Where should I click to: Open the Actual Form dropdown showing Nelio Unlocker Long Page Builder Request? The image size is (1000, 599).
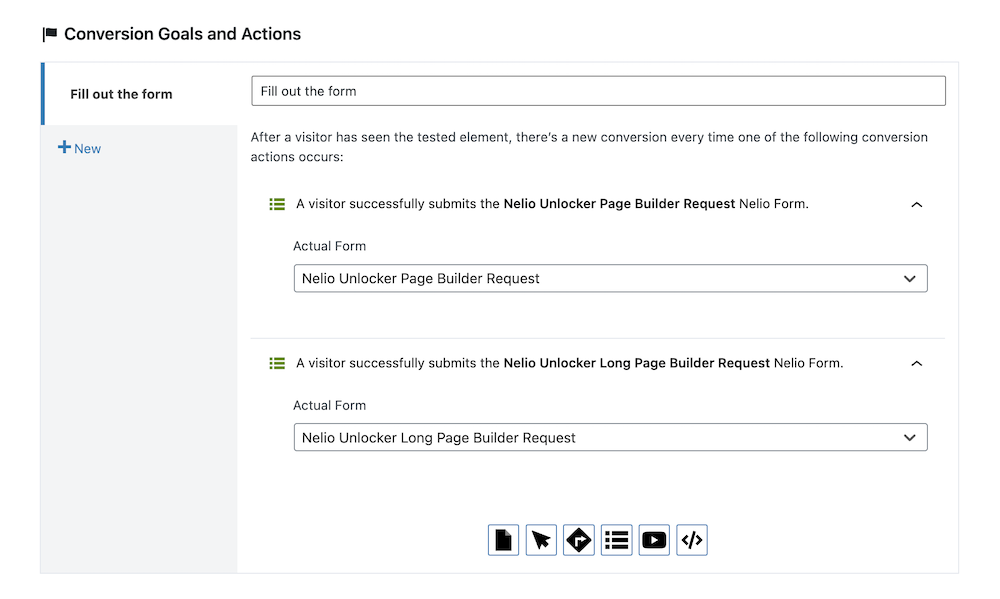(x=610, y=438)
